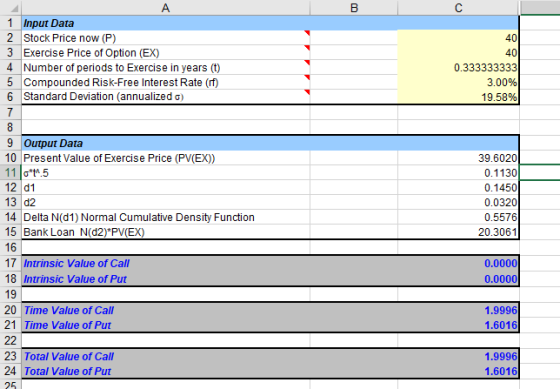
Task: Click the Stock Price now (P) label
Action: click(70, 38)
